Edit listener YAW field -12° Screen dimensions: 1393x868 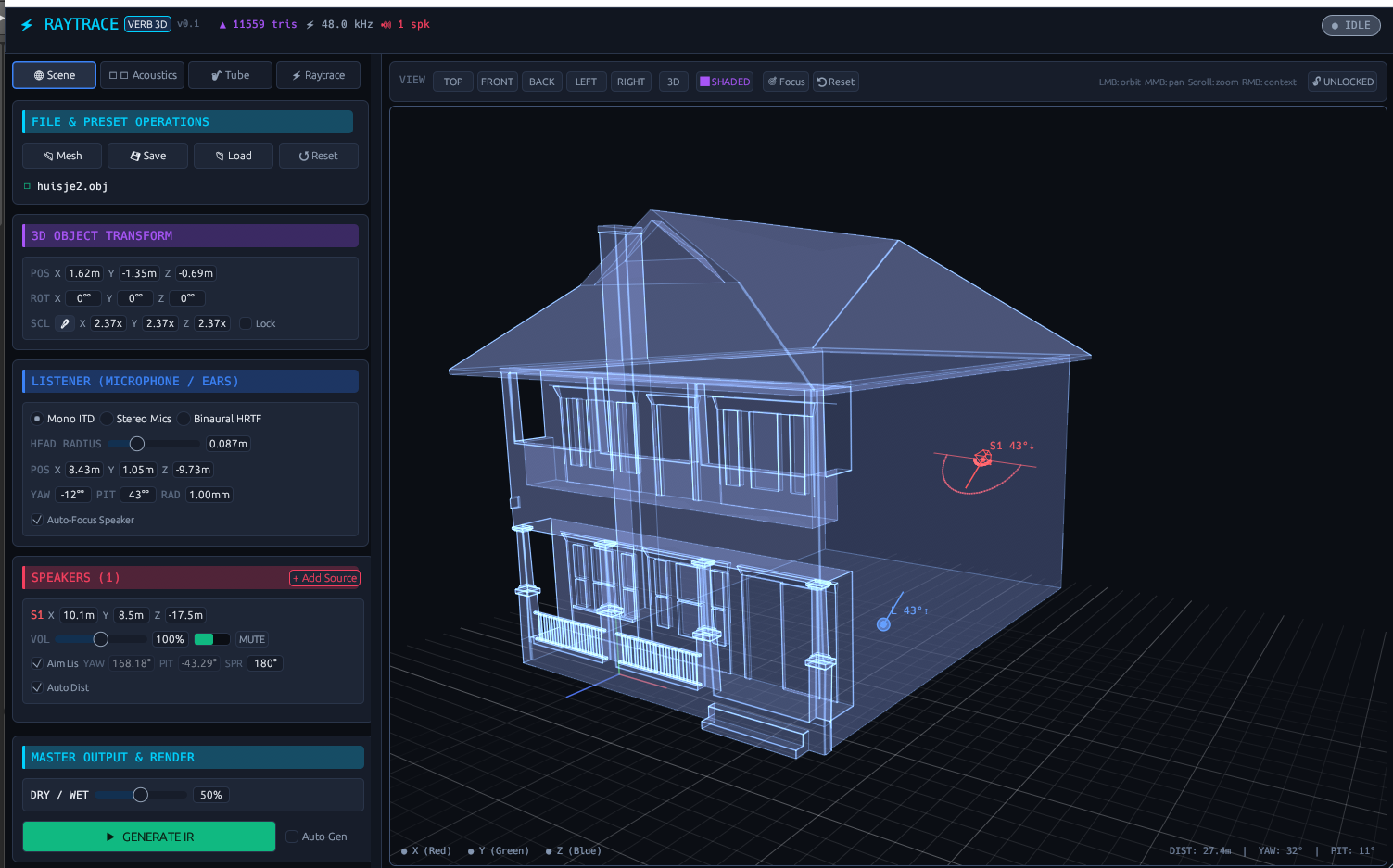click(73, 495)
